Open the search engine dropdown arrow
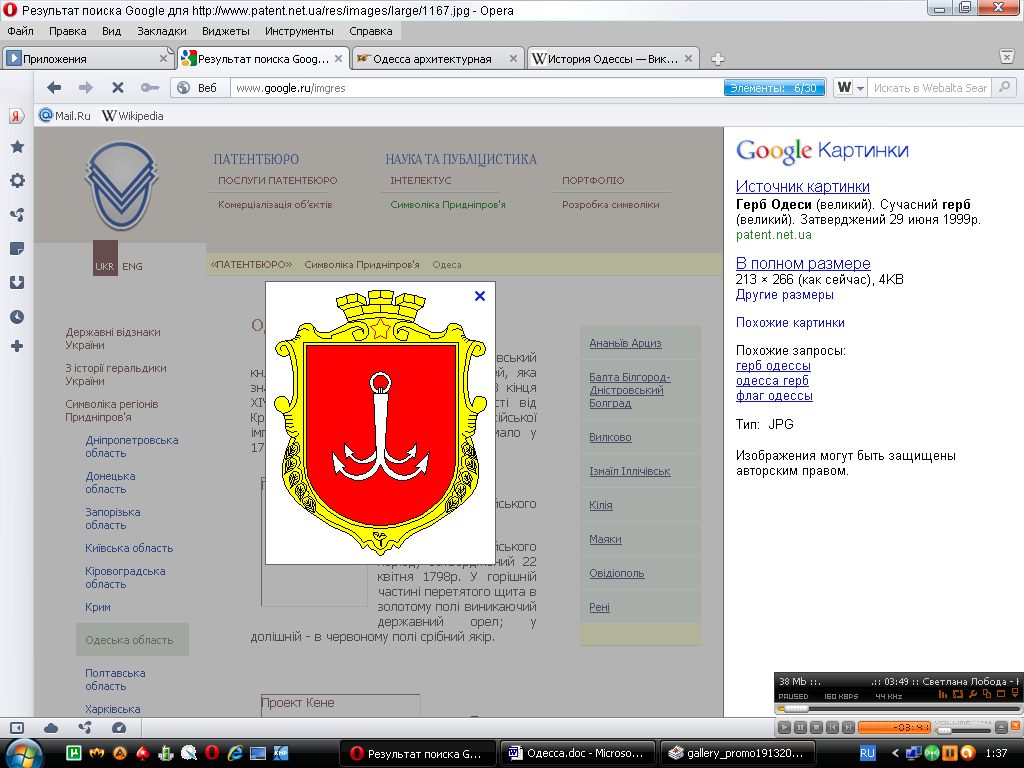The width and height of the screenshot is (1024, 768). [861, 88]
